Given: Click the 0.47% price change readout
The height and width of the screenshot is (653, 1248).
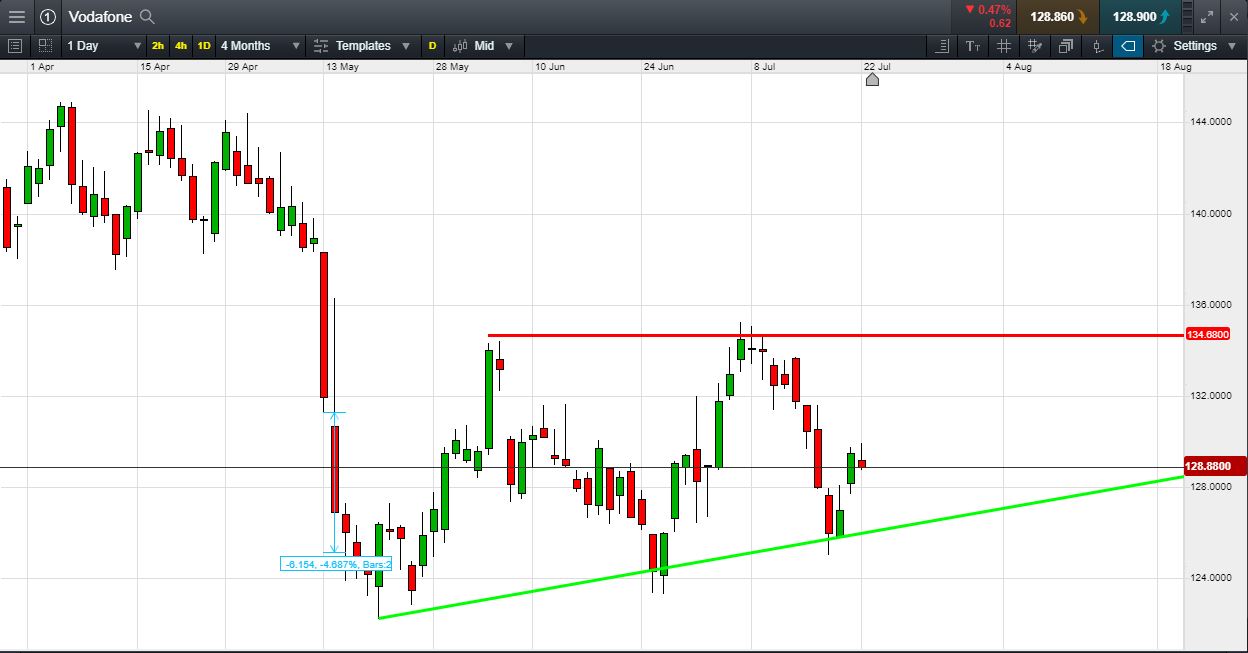Looking at the screenshot, I should click(x=988, y=10).
